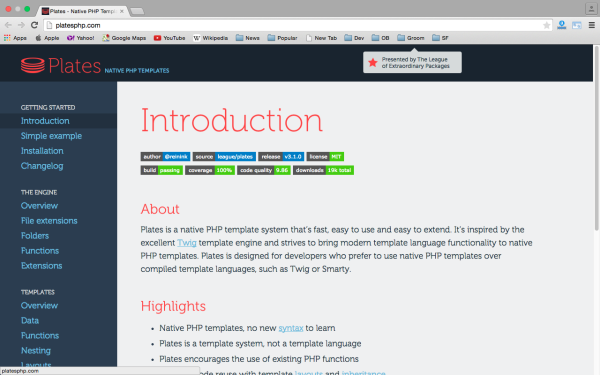This screenshot has height=375, width=600.
Task: Click the source league/plates badge
Action: 224,157
